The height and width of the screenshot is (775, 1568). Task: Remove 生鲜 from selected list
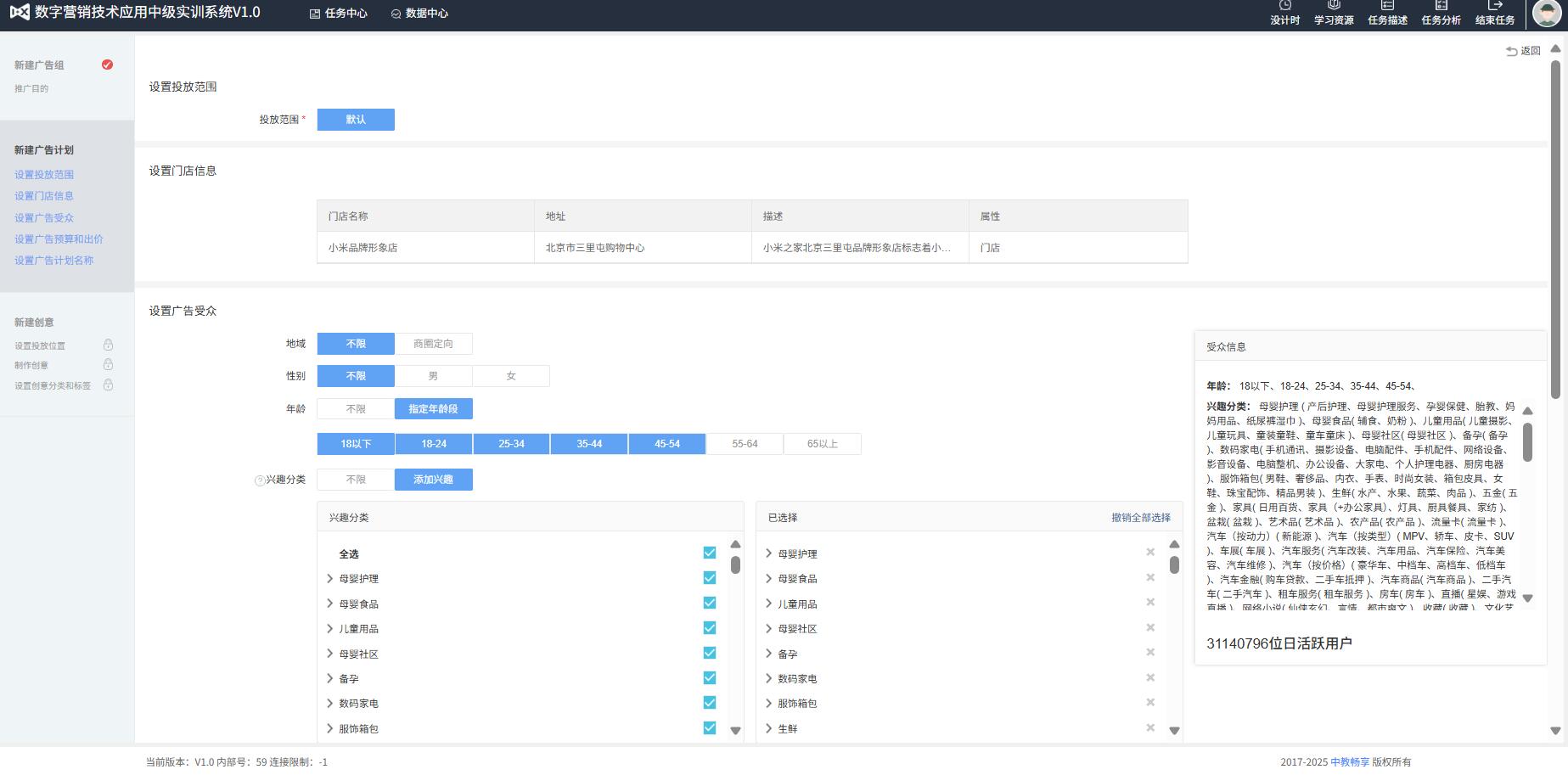(x=1150, y=727)
